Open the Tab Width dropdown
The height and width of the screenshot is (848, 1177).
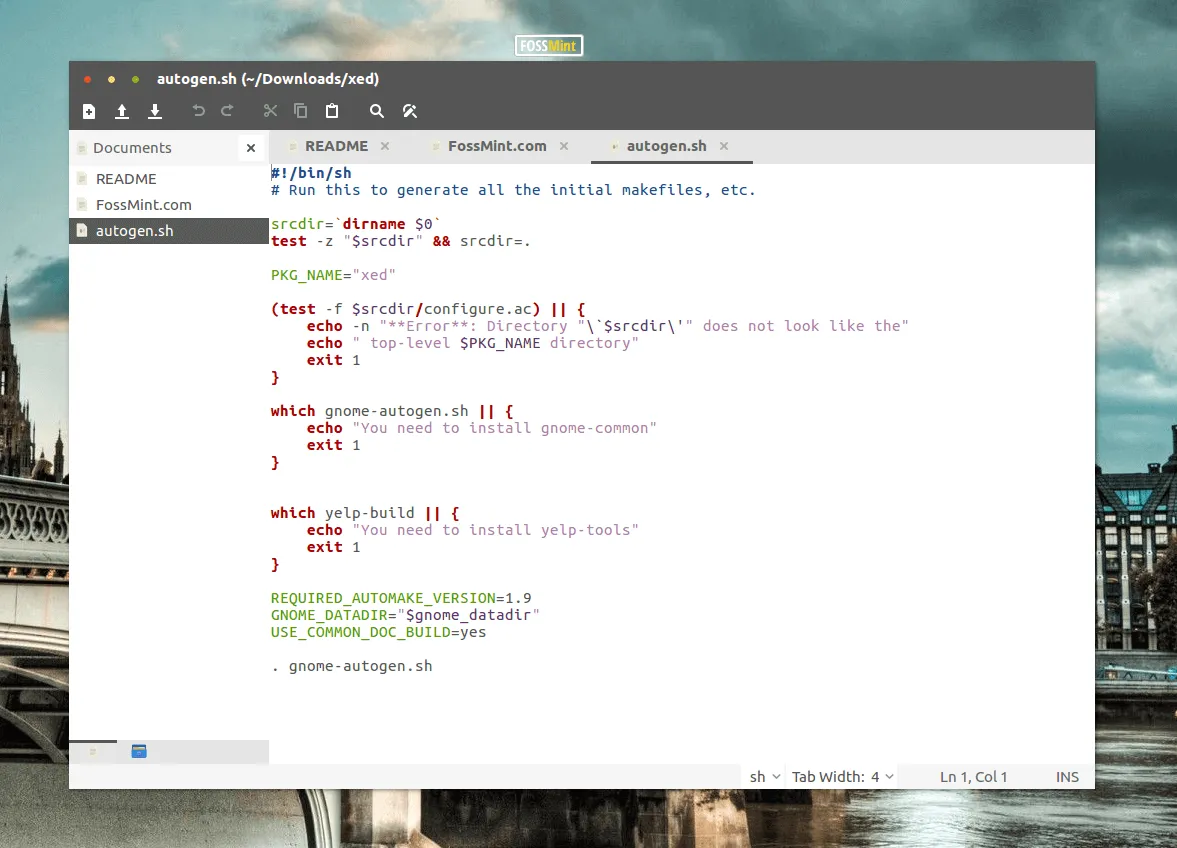click(842, 776)
